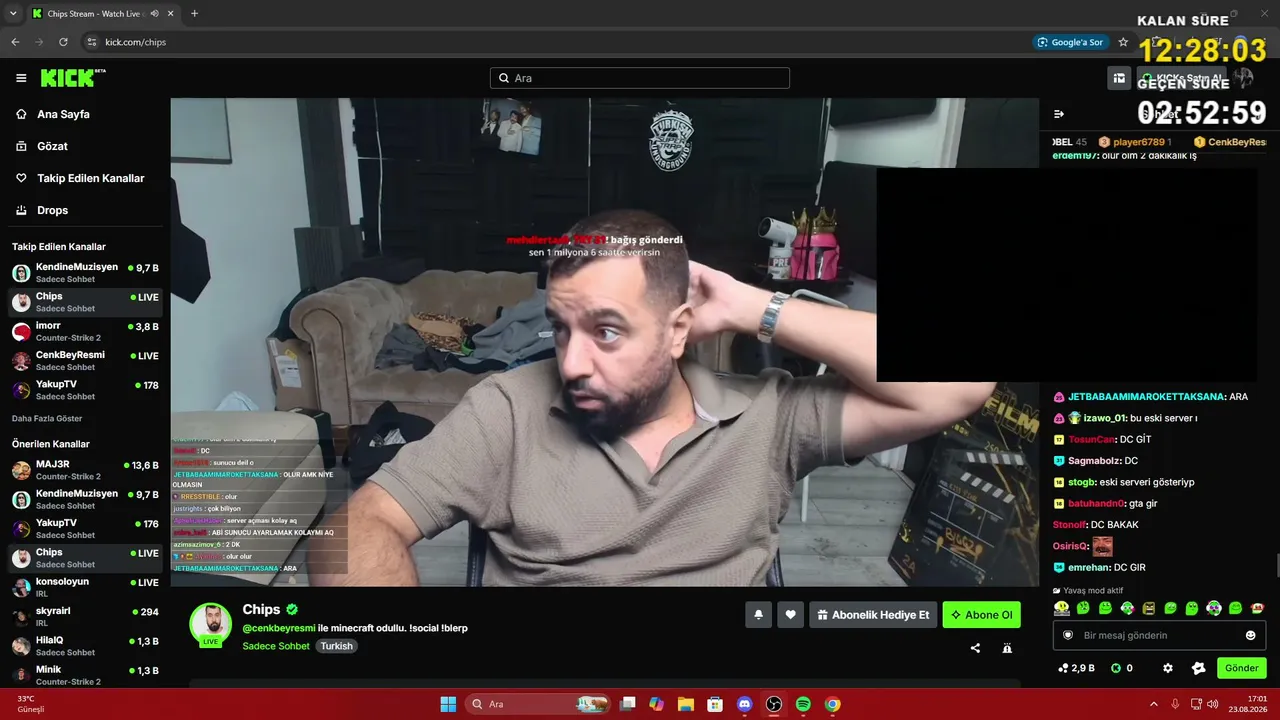
Task: Open KendineMuzisyen in followed channels
Action: coord(85,273)
